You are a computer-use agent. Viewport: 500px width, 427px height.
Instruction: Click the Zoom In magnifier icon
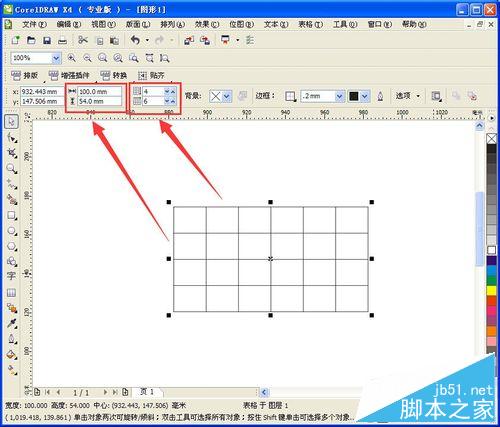tap(71, 58)
